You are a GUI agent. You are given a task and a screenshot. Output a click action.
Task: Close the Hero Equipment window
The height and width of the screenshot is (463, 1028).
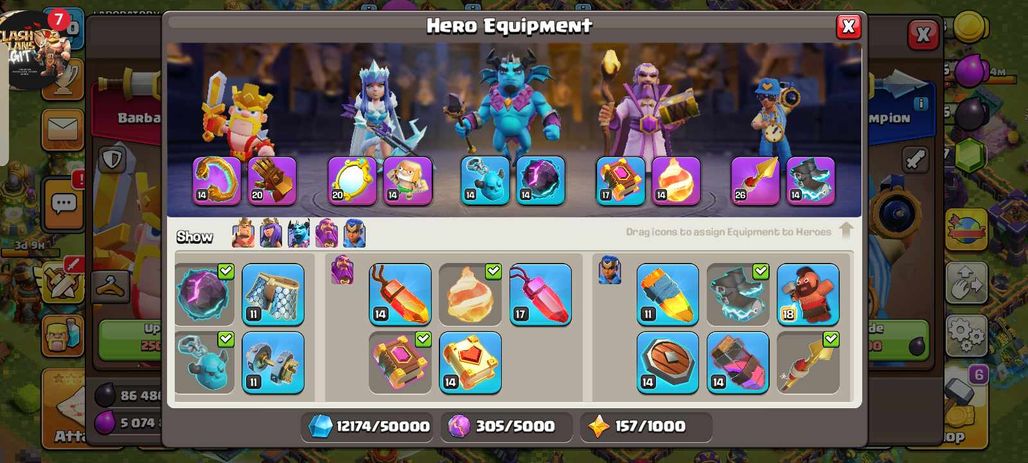[x=848, y=26]
